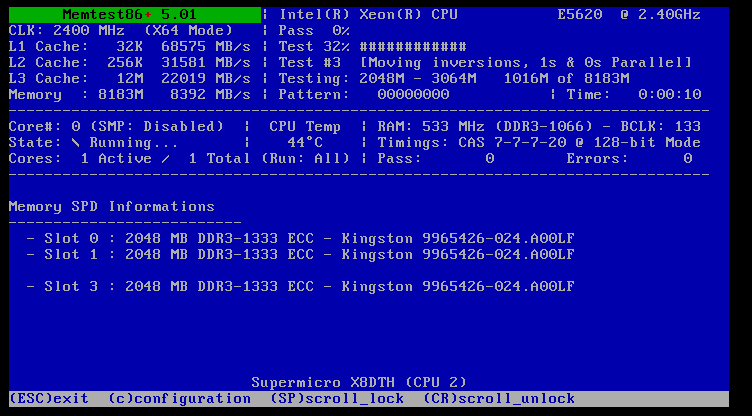Click the L2 Cache 256K speed line
The height and width of the screenshot is (416, 752).
click(x=129, y=62)
